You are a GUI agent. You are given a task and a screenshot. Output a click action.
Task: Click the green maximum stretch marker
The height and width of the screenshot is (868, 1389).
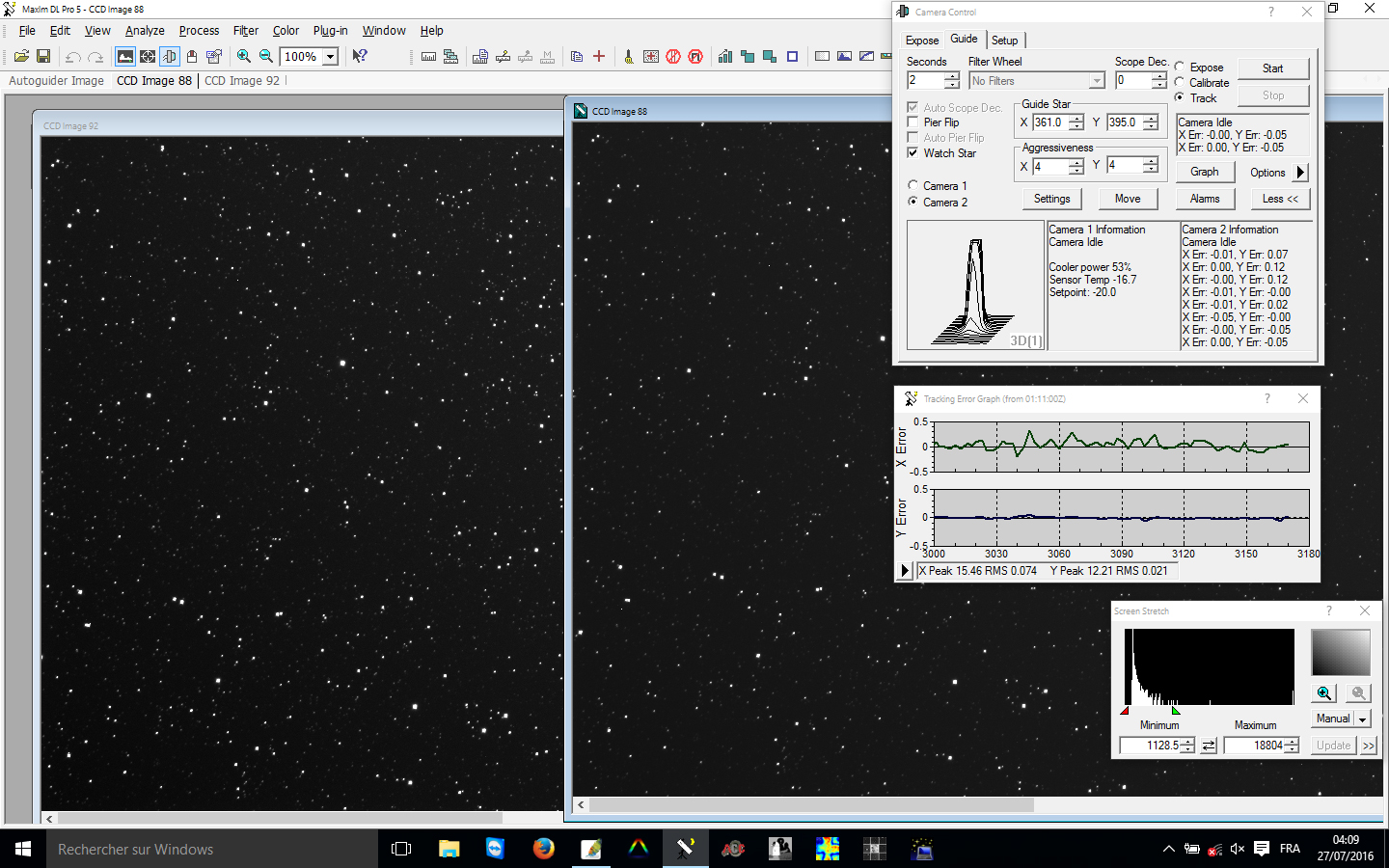coord(1175,711)
